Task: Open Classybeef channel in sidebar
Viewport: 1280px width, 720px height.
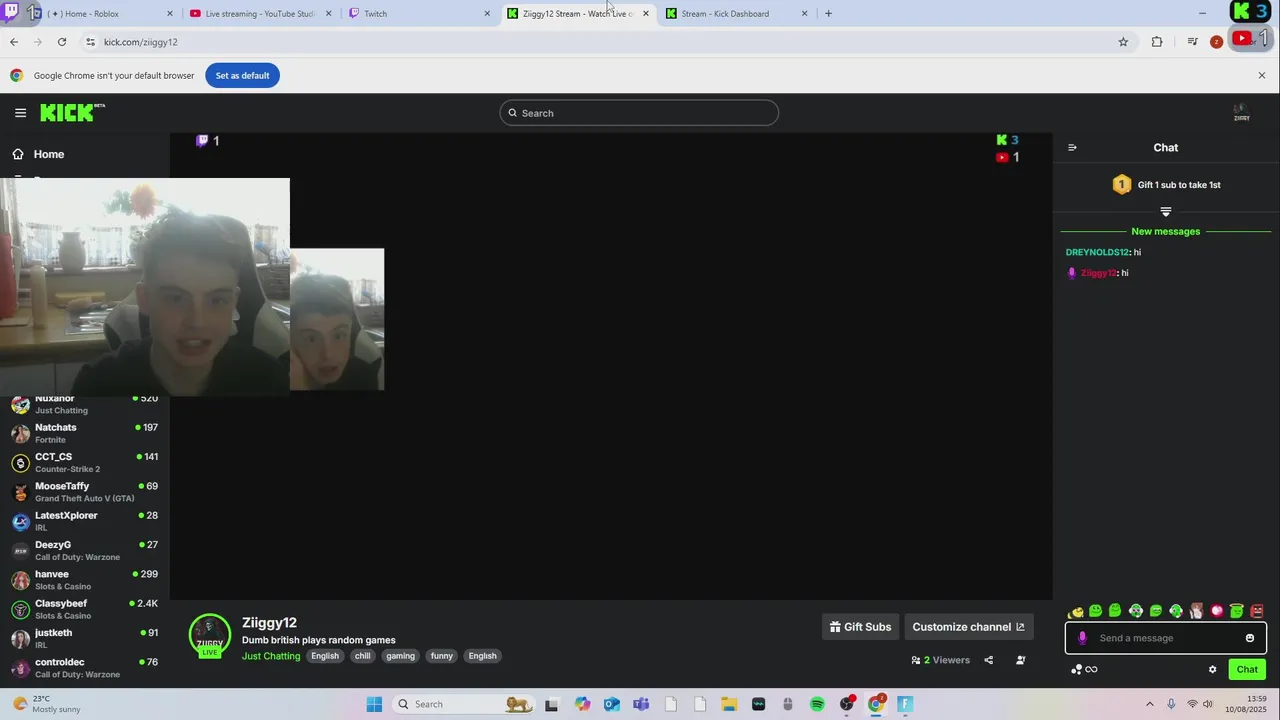Action: (85, 609)
